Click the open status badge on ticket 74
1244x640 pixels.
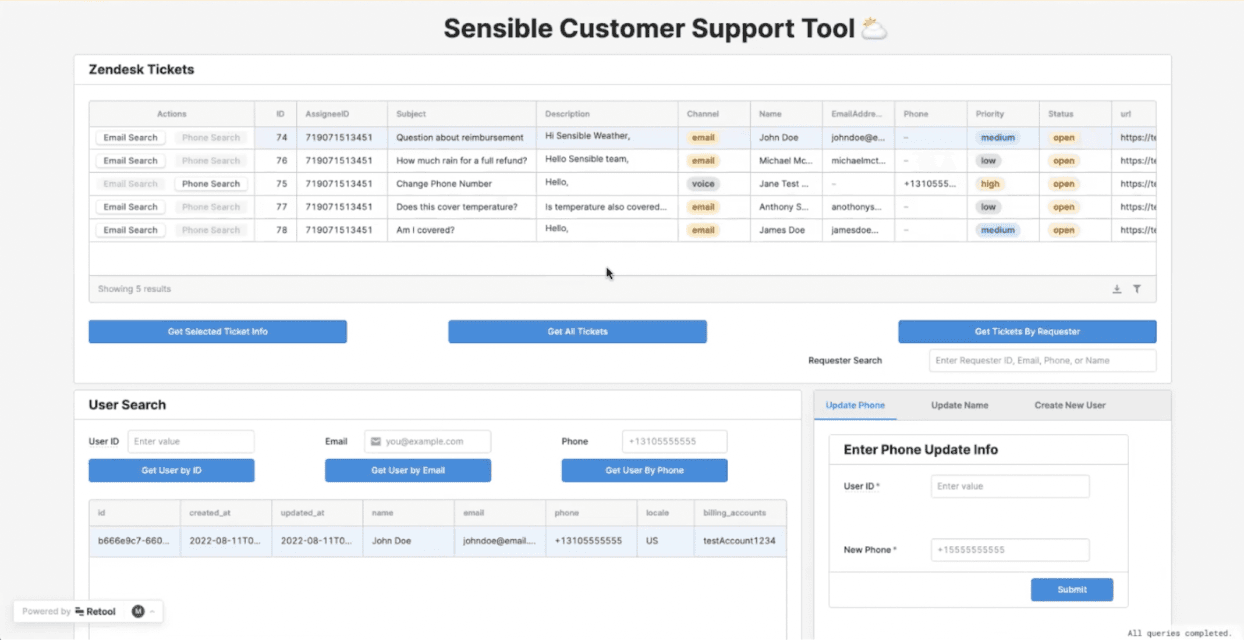click(1063, 137)
